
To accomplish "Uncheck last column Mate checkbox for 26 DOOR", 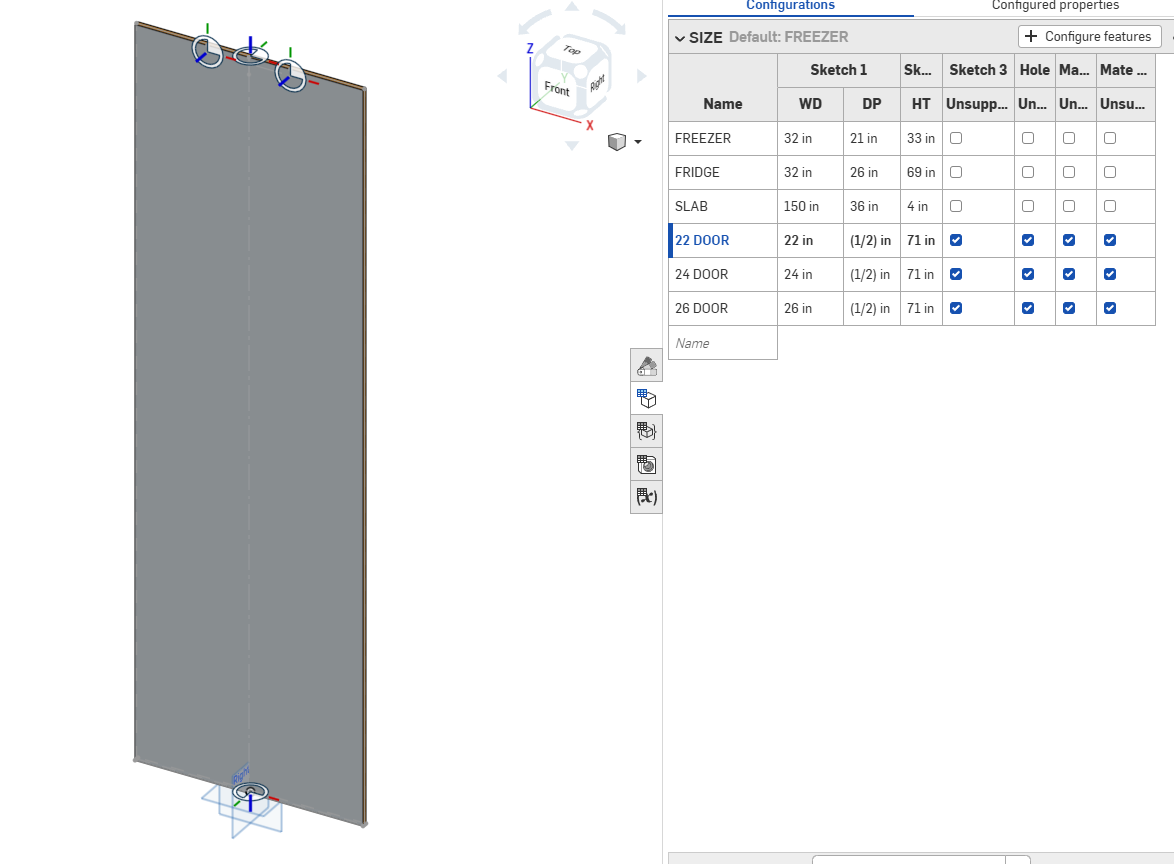I will pyautogui.click(x=1110, y=308).
